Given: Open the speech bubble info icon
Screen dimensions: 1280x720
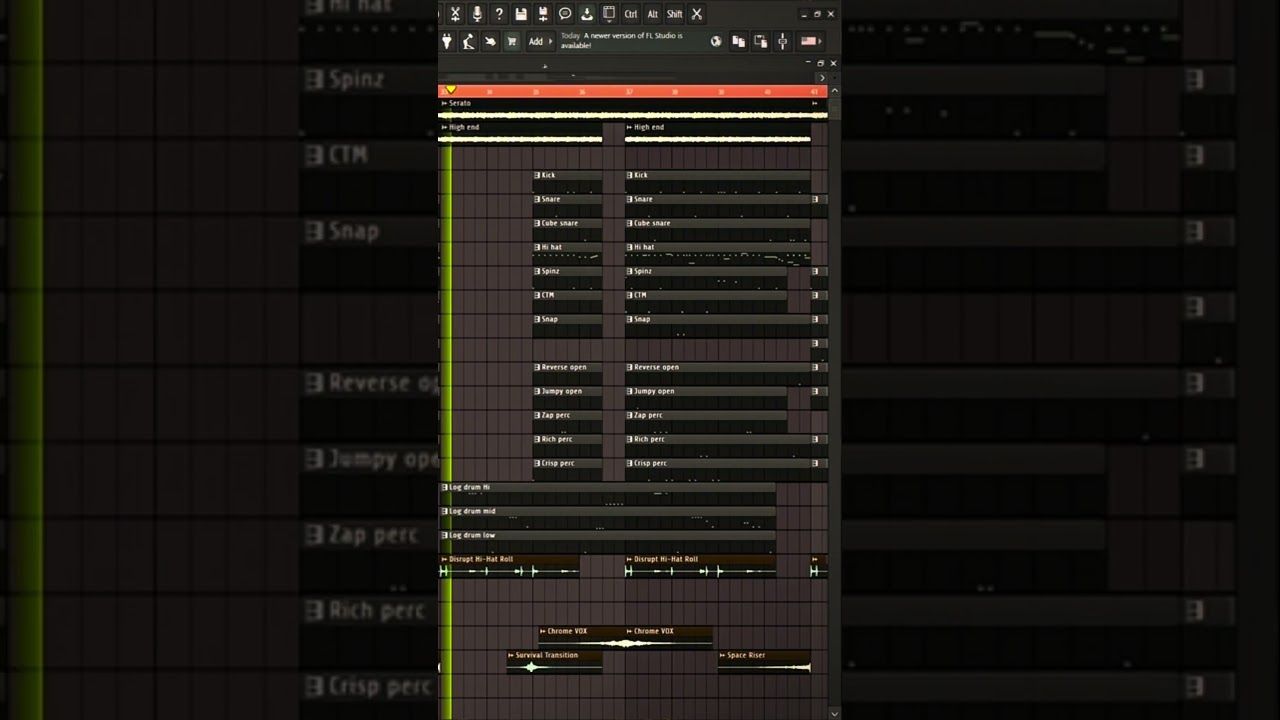Looking at the screenshot, I should (565, 14).
